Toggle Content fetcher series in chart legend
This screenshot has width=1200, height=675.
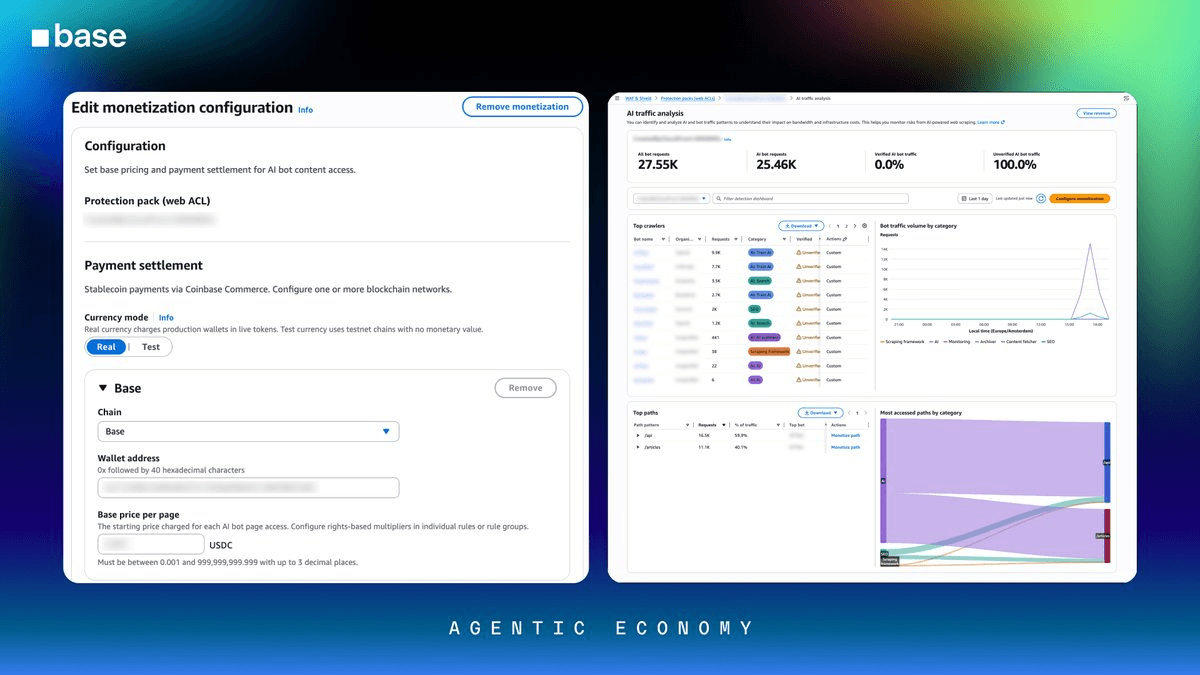pyautogui.click(x=1019, y=342)
